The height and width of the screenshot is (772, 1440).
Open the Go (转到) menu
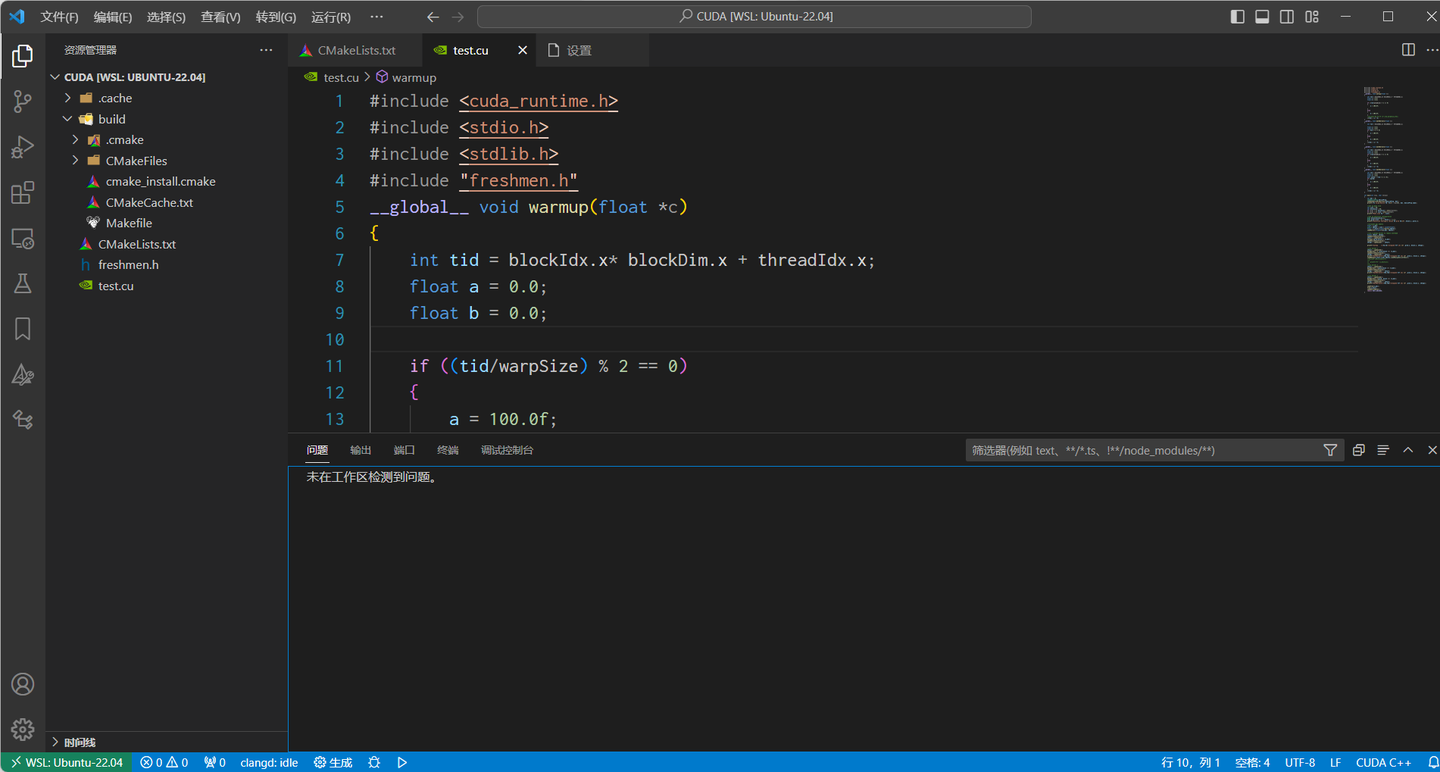pyautogui.click(x=276, y=17)
